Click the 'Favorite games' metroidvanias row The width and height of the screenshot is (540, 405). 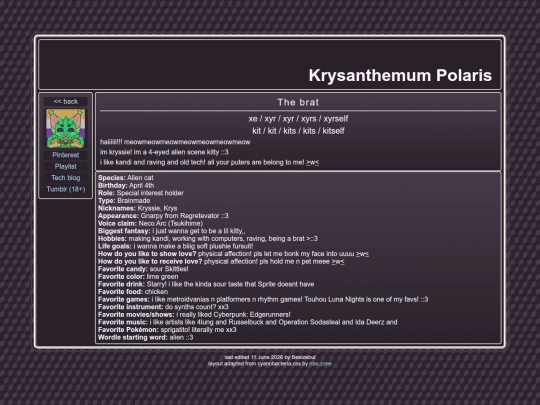click(x=263, y=299)
